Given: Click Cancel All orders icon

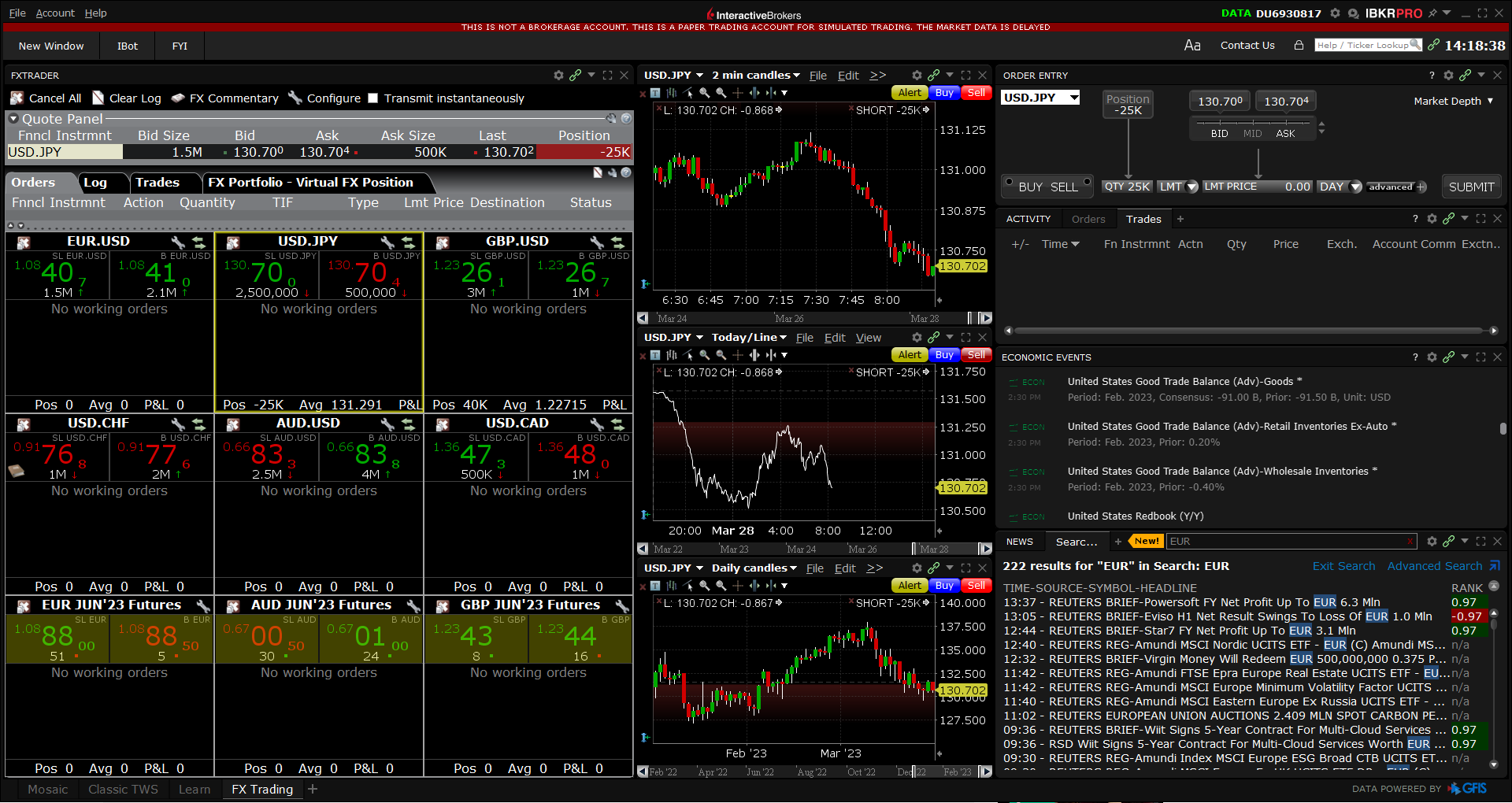Looking at the screenshot, I should click(x=17, y=98).
